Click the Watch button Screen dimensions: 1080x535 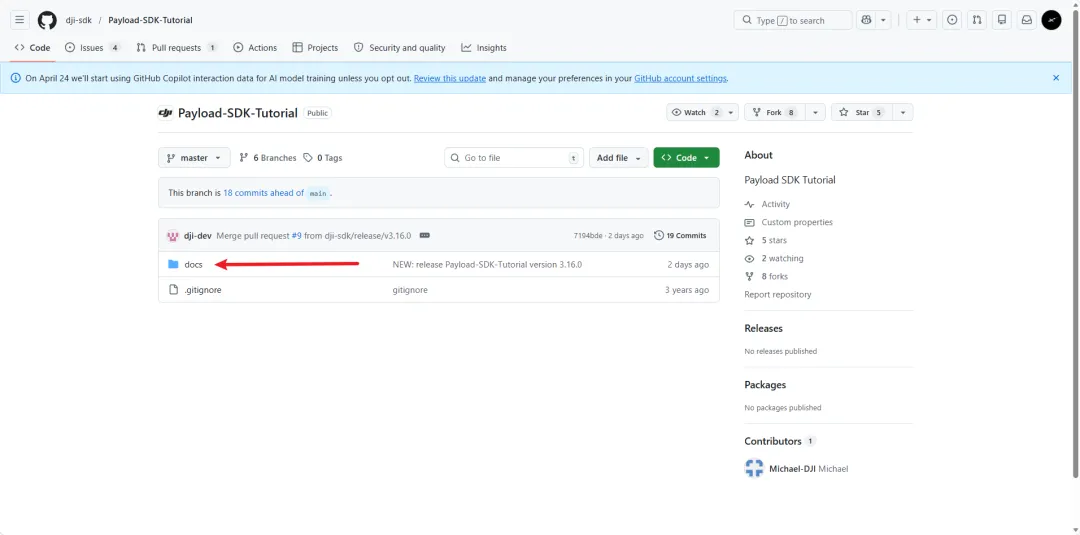695,112
